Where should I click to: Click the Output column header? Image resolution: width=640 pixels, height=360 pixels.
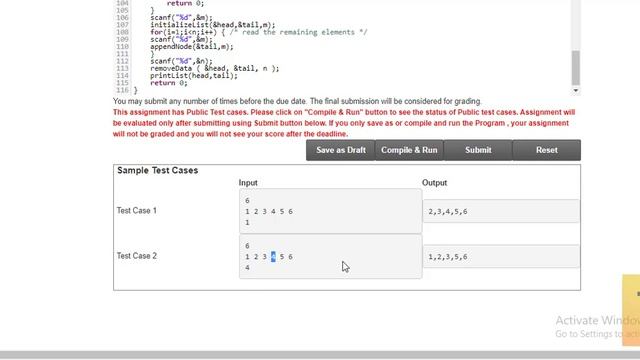[434, 183]
